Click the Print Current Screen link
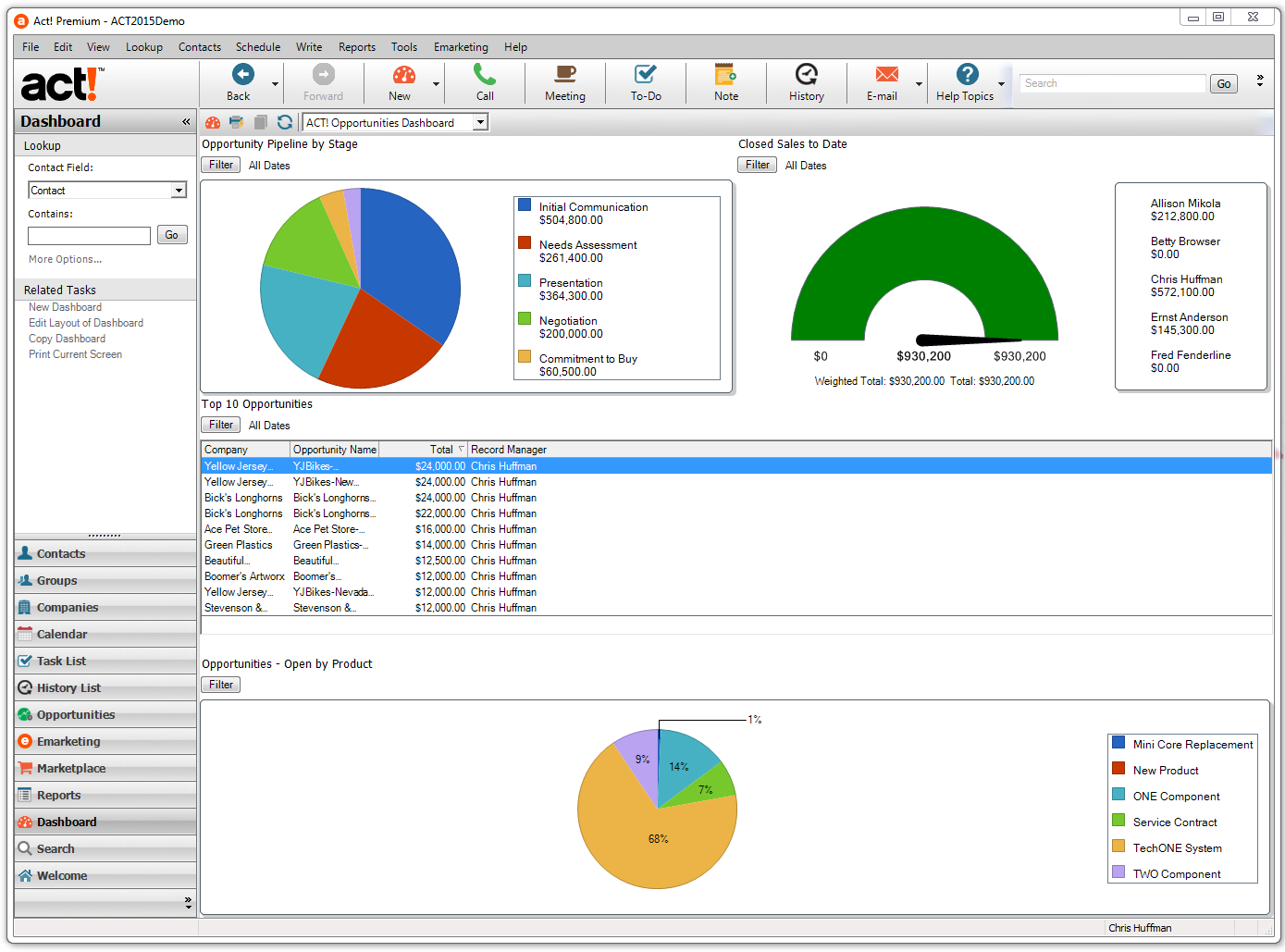 76,354
